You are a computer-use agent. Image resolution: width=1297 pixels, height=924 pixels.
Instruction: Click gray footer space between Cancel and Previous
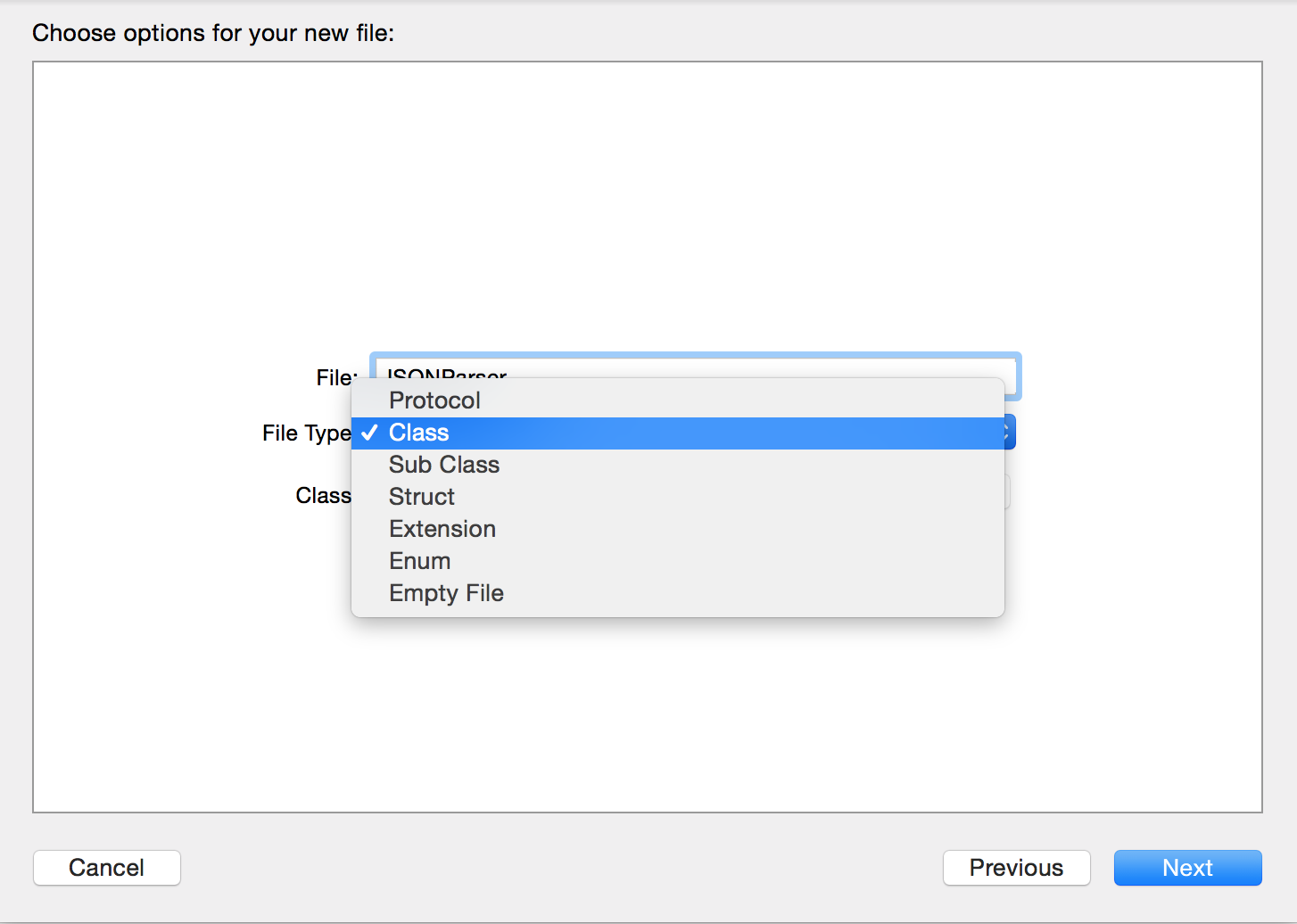point(562,868)
